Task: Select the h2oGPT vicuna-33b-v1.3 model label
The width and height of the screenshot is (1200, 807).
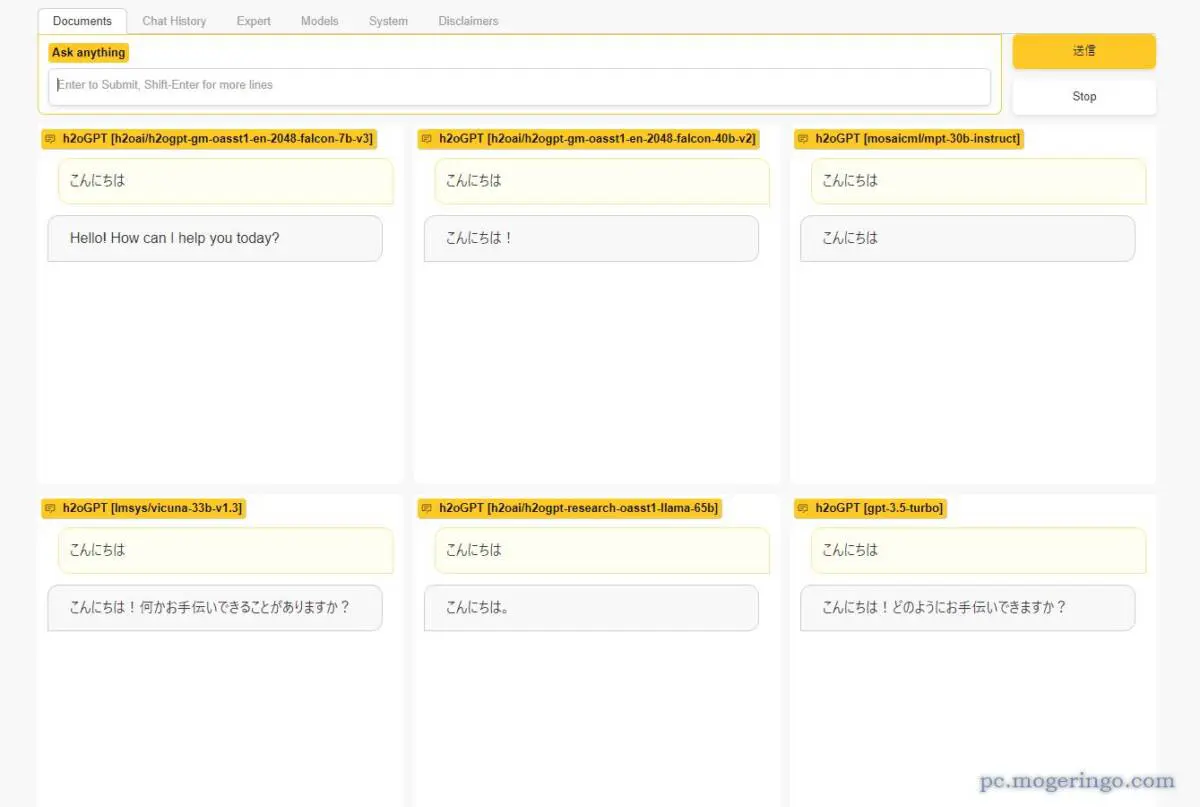Action: tap(143, 508)
